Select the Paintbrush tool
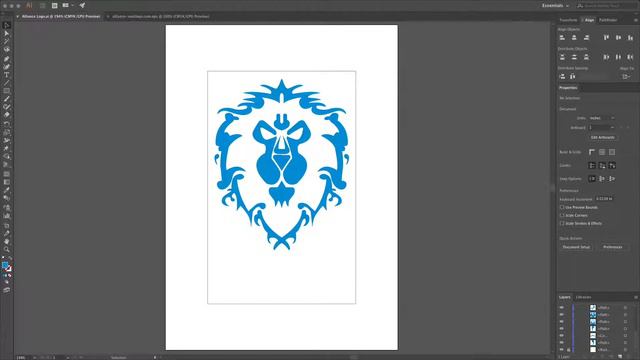 [x=7, y=99]
